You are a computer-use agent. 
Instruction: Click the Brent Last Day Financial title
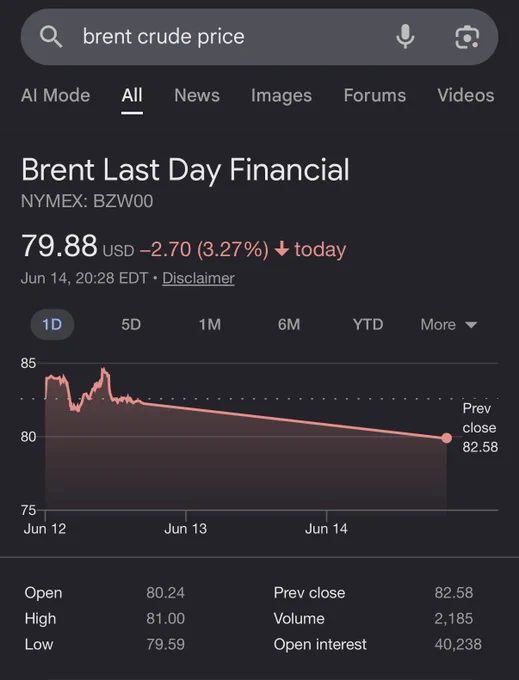pos(185,170)
